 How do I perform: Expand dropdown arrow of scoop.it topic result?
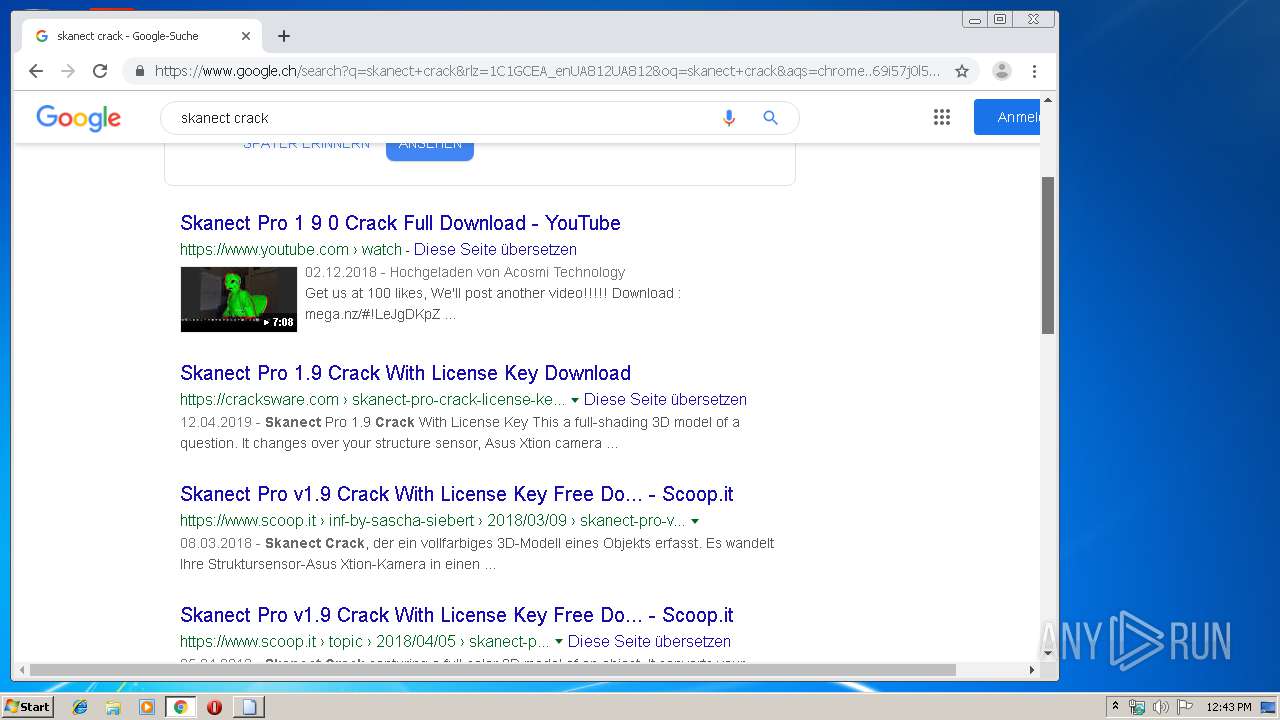[559, 642]
